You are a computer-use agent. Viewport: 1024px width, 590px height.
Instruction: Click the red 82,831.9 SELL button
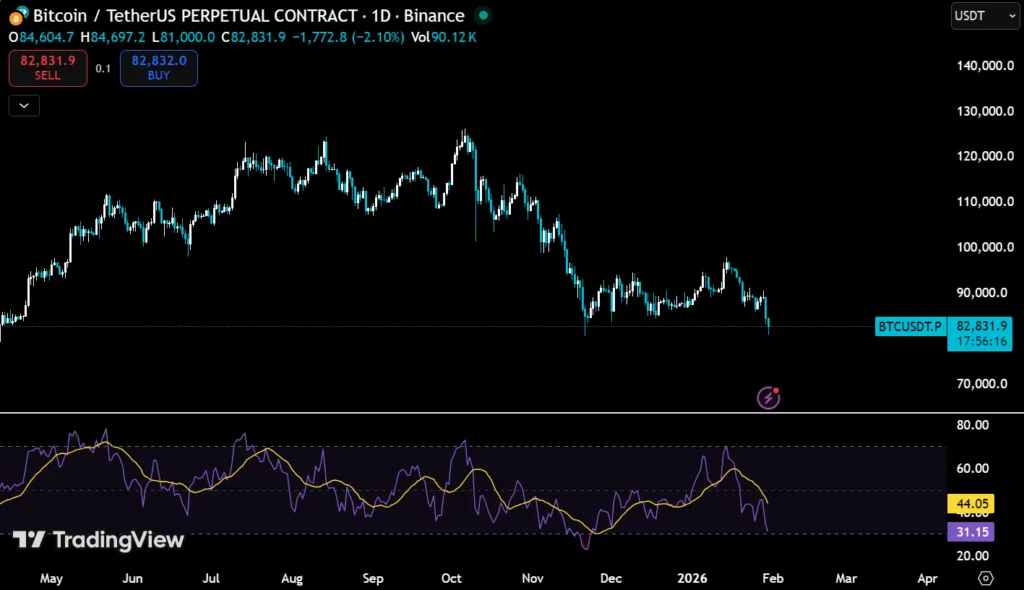[47, 68]
